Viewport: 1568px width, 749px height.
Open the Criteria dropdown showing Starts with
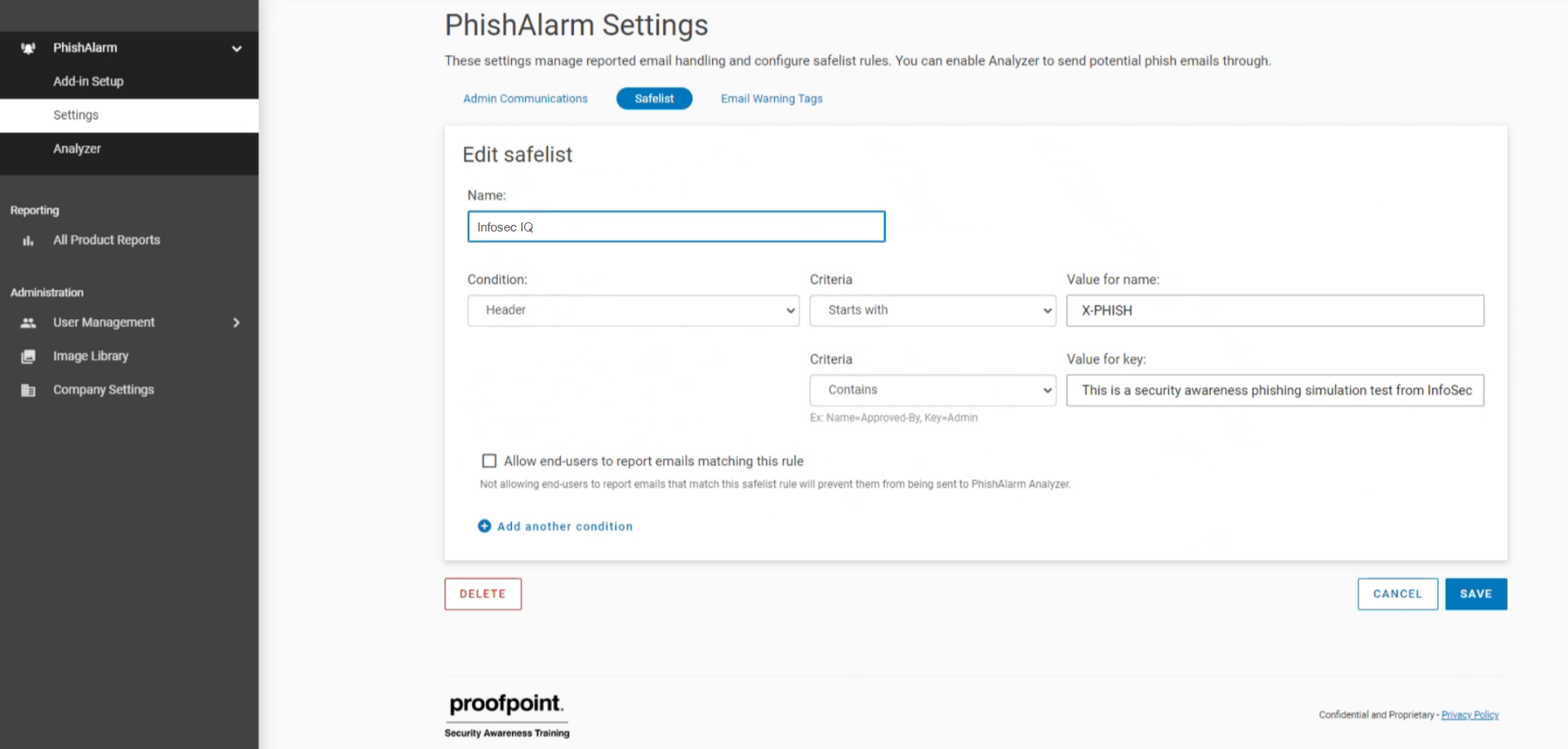coord(932,310)
